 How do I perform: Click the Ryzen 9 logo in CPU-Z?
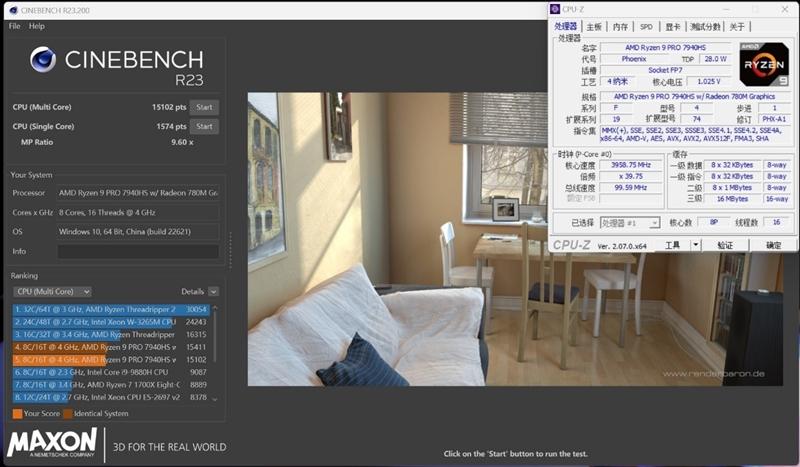pos(764,64)
